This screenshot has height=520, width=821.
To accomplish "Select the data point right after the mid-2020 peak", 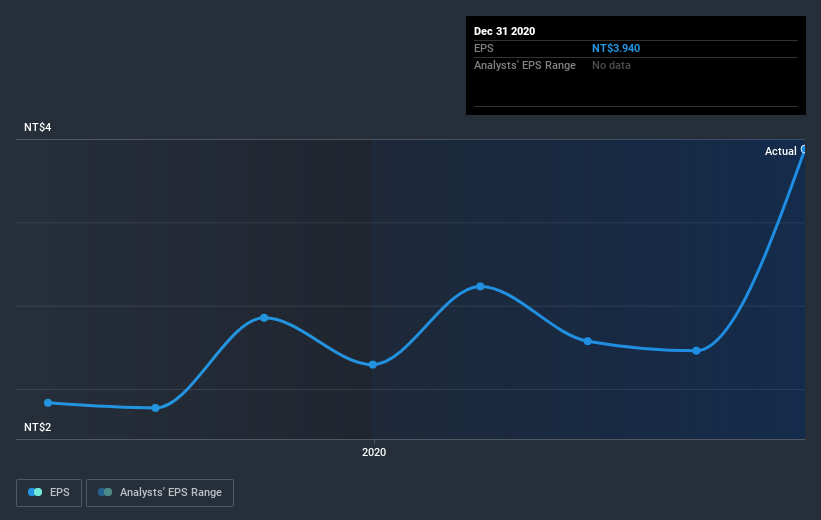I will coord(588,341).
